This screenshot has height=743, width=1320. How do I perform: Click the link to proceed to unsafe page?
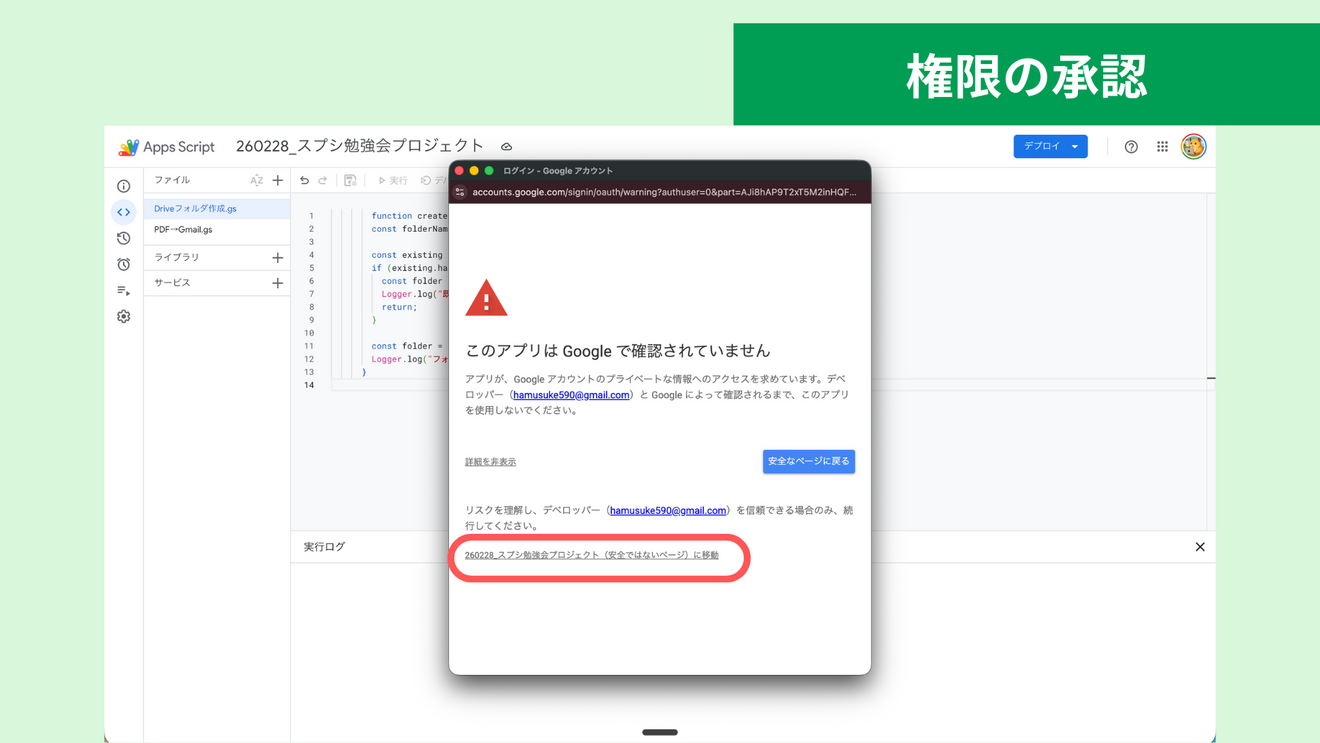point(592,555)
